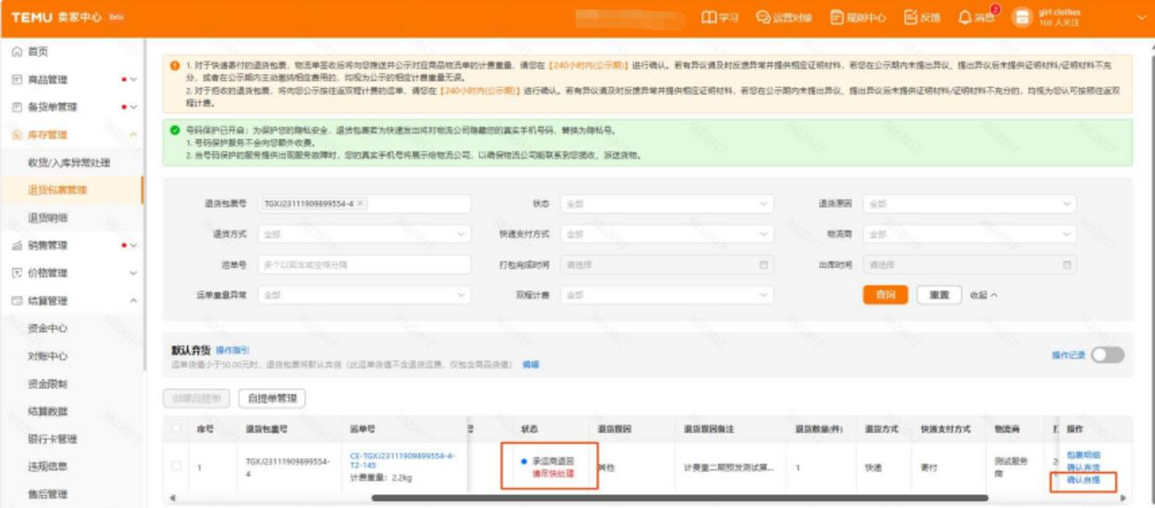
Task: Expand the 退货方式 dropdown
Action: coord(364,234)
